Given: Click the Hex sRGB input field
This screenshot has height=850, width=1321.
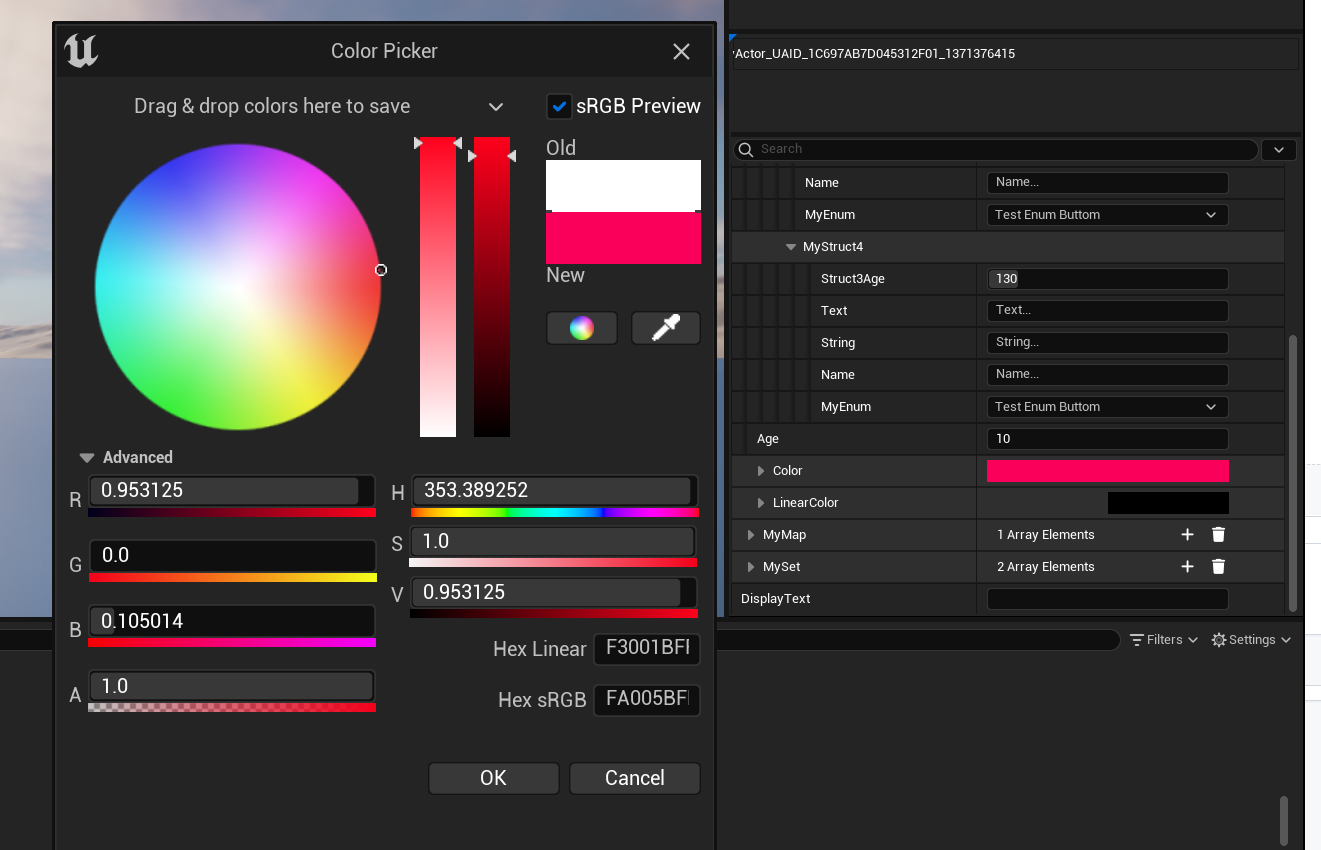Looking at the screenshot, I should click(x=647, y=699).
